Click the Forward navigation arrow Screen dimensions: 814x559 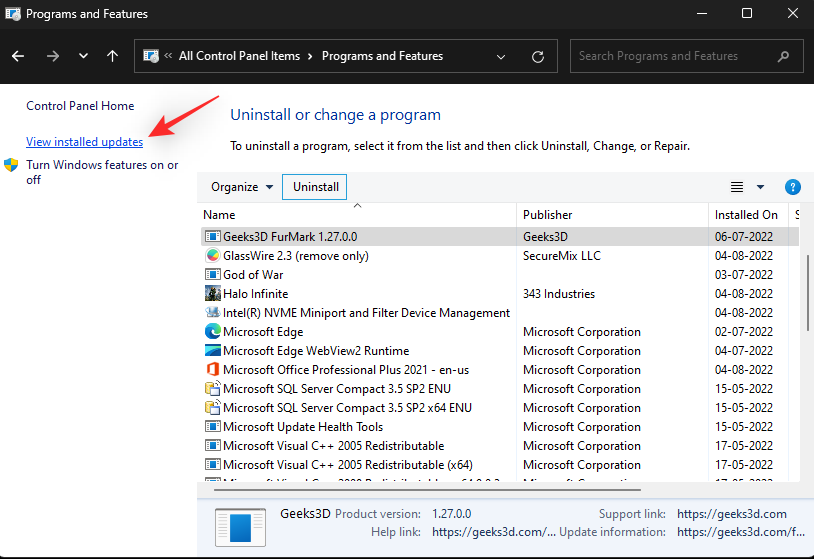pyautogui.click(x=52, y=56)
